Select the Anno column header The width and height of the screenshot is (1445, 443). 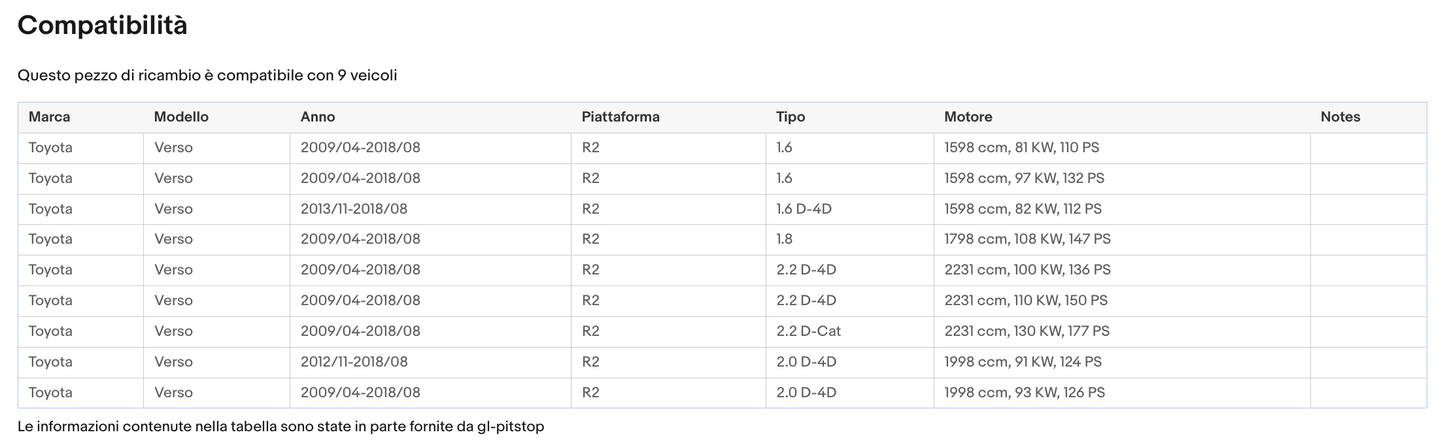(x=318, y=117)
